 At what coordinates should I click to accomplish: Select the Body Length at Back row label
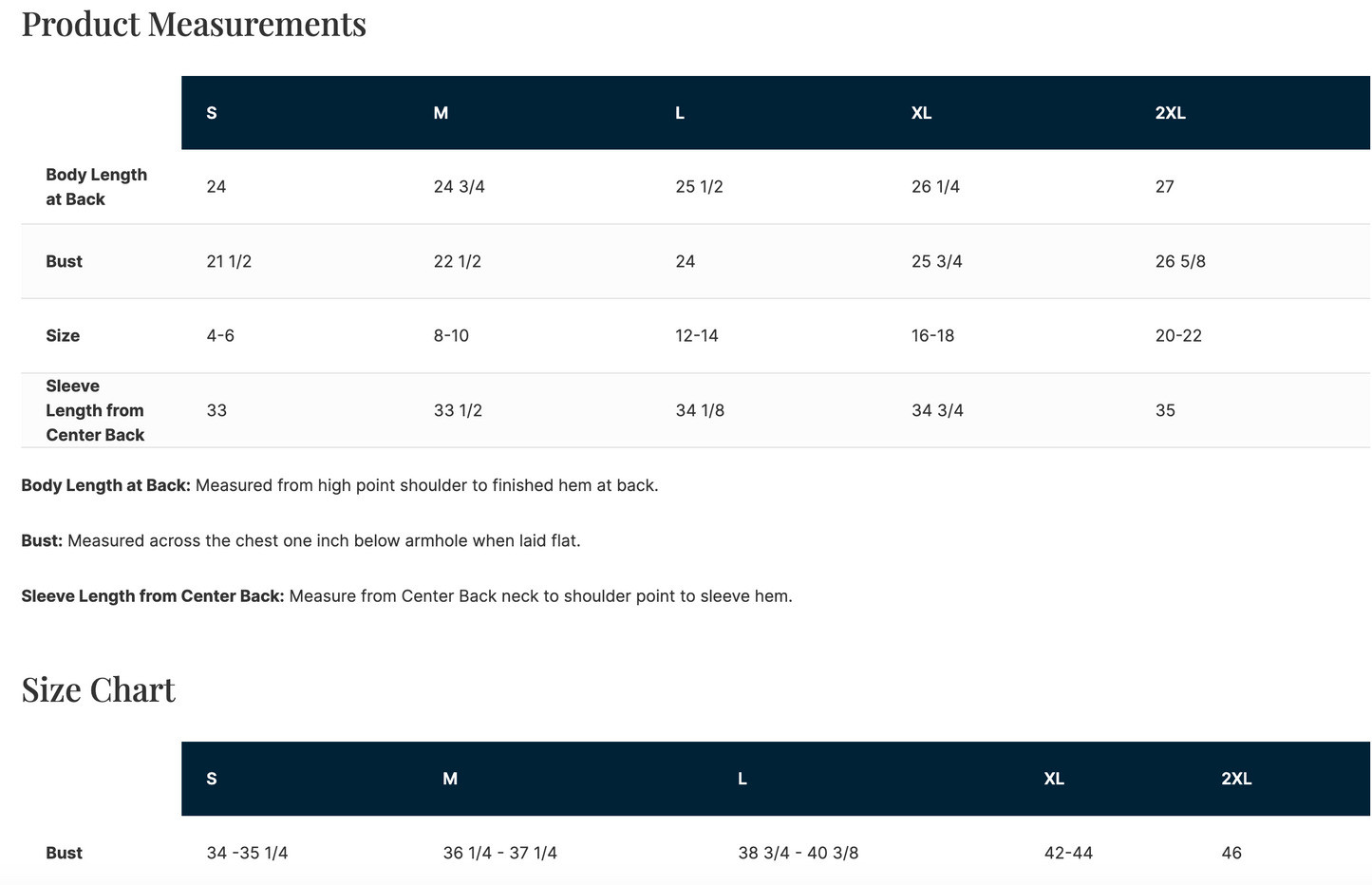point(97,187)
